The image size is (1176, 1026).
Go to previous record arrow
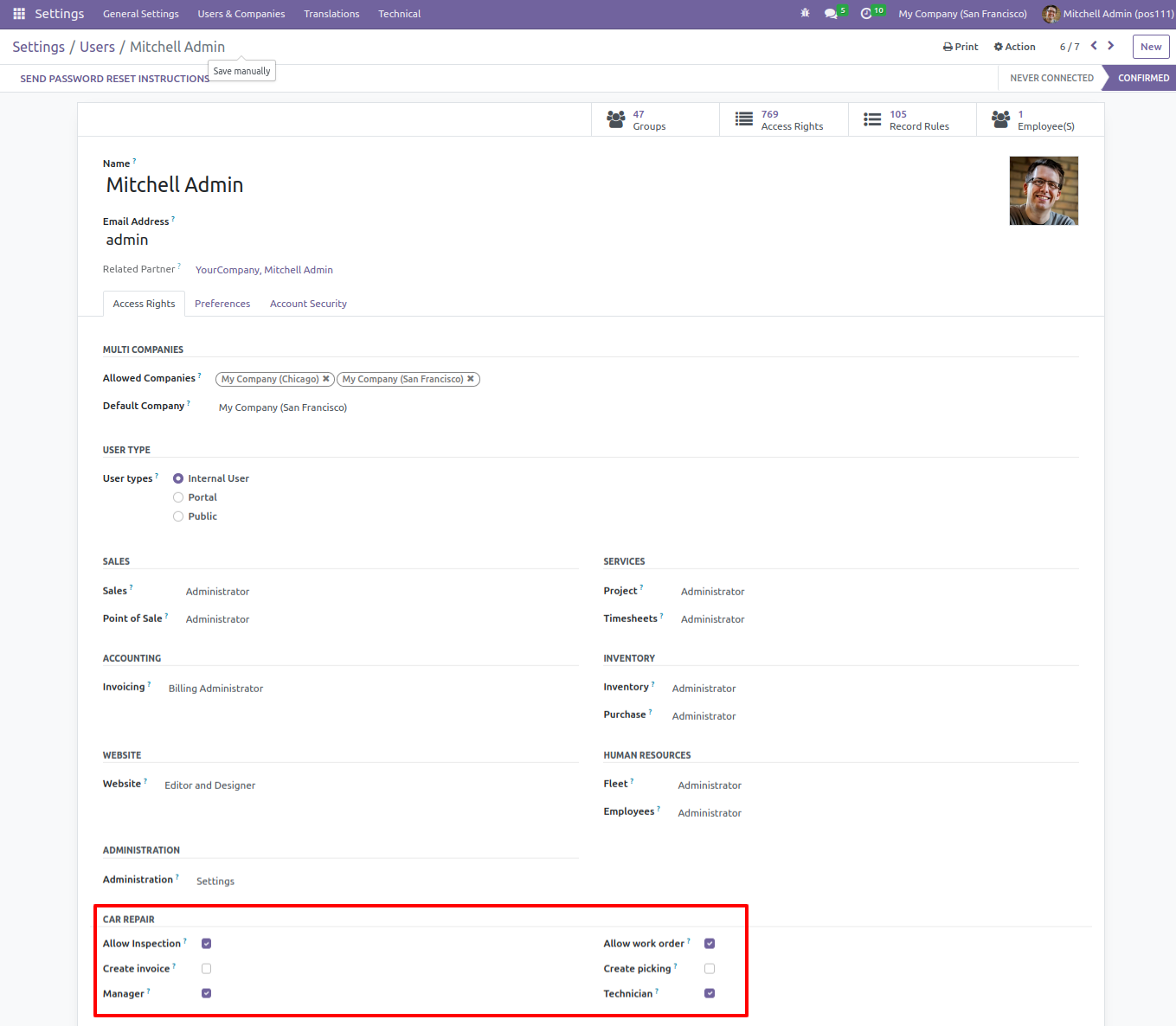pyautogui.click(x=1094, y=46)
